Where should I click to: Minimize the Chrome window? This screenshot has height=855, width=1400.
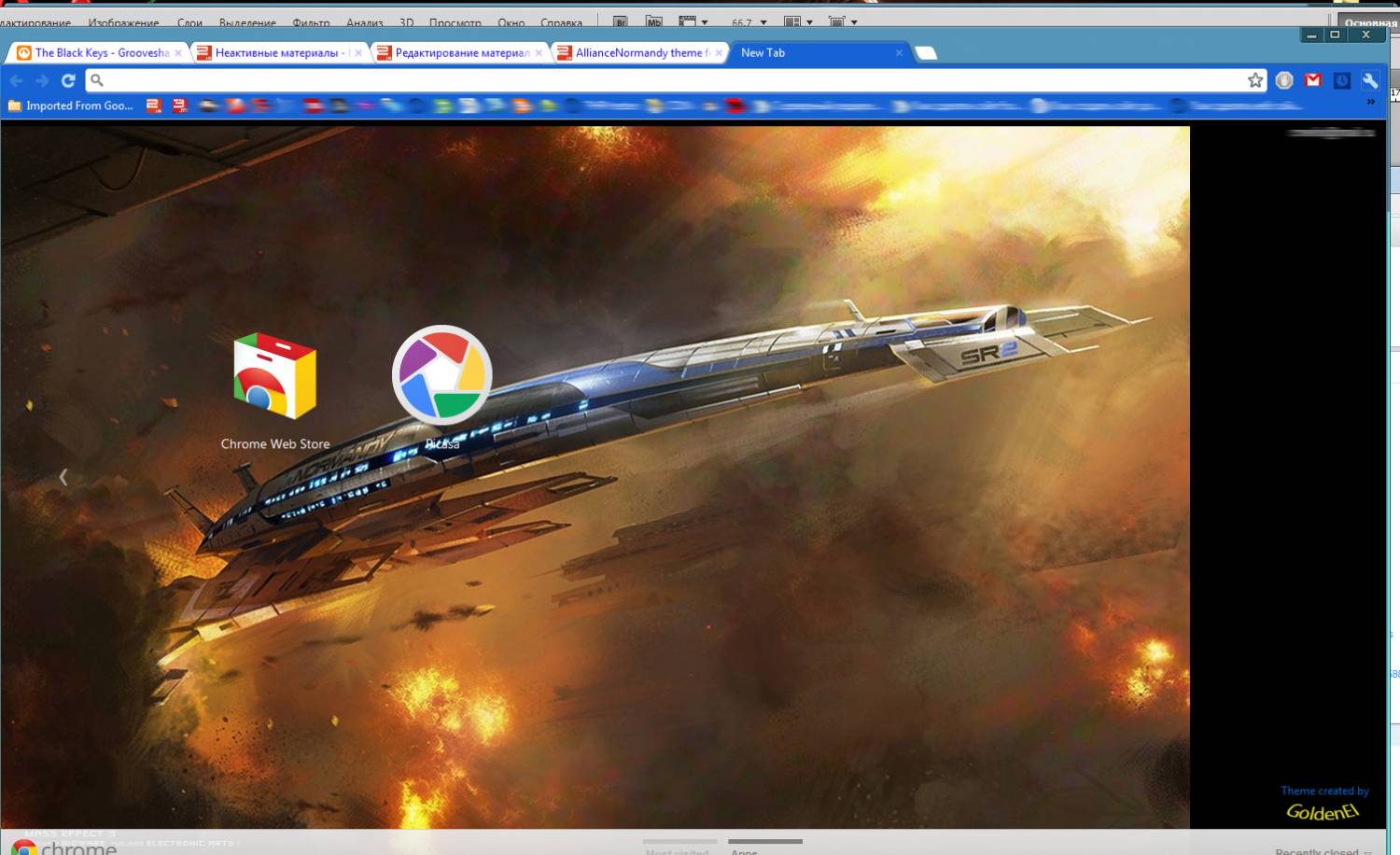(x=1311, y=35)
